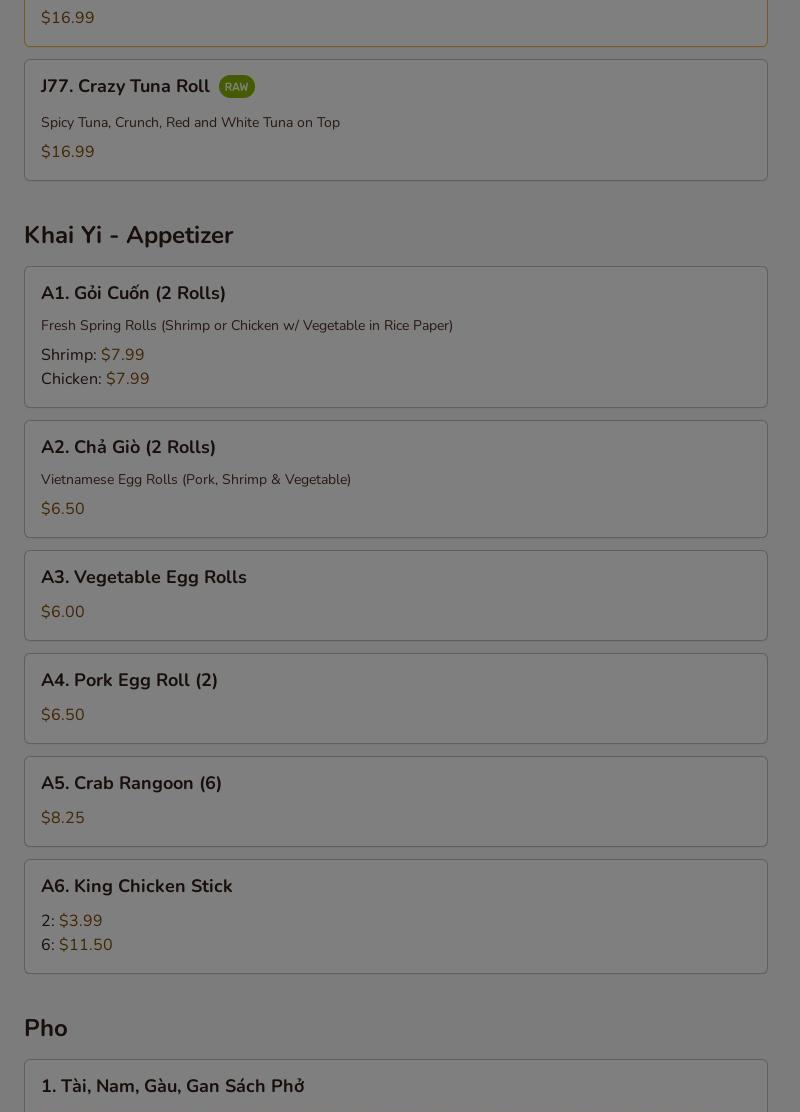Screen dimensions: 800x1112
Task: Pick the 2-piece $3.99 chicken stick option
Action: [x=72, y=921]
